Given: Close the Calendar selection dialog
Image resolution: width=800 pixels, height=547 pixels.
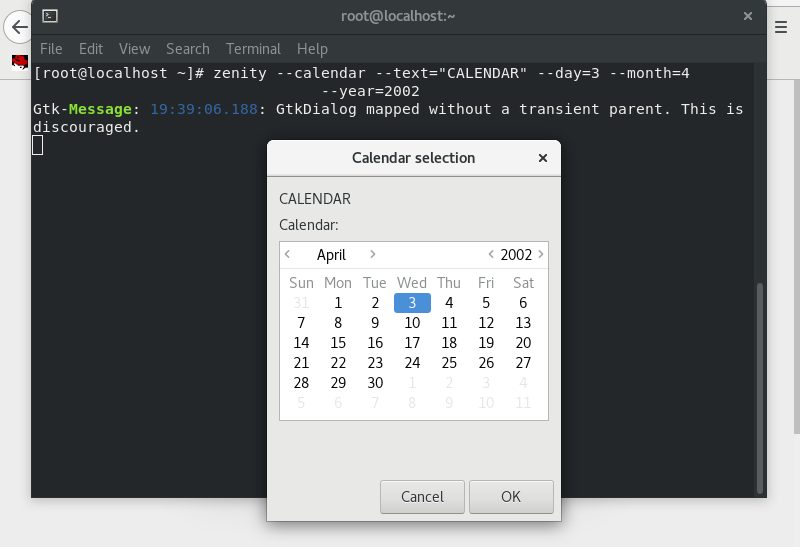Looking at the screenshot, I should (543, 158).
